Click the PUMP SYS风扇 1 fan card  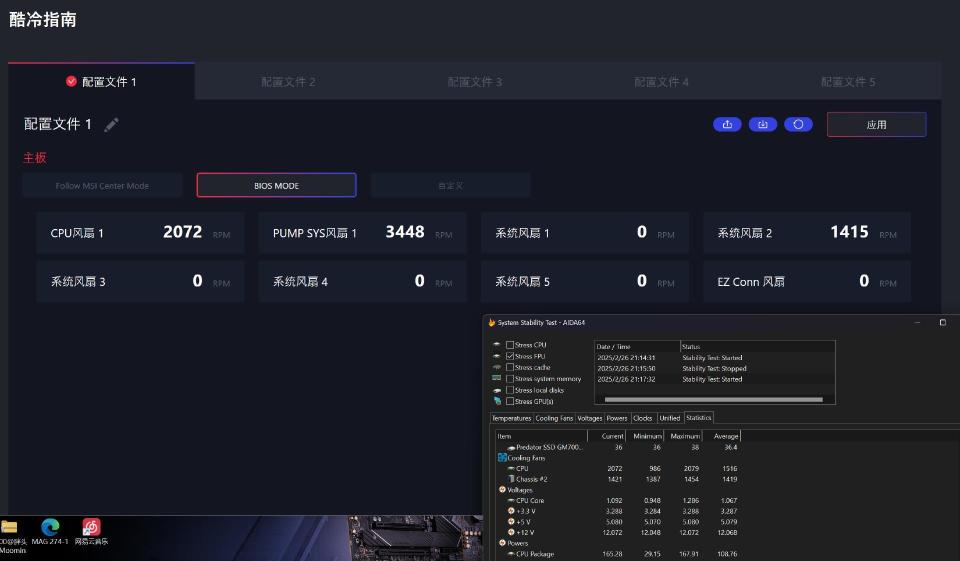(362, 233)
